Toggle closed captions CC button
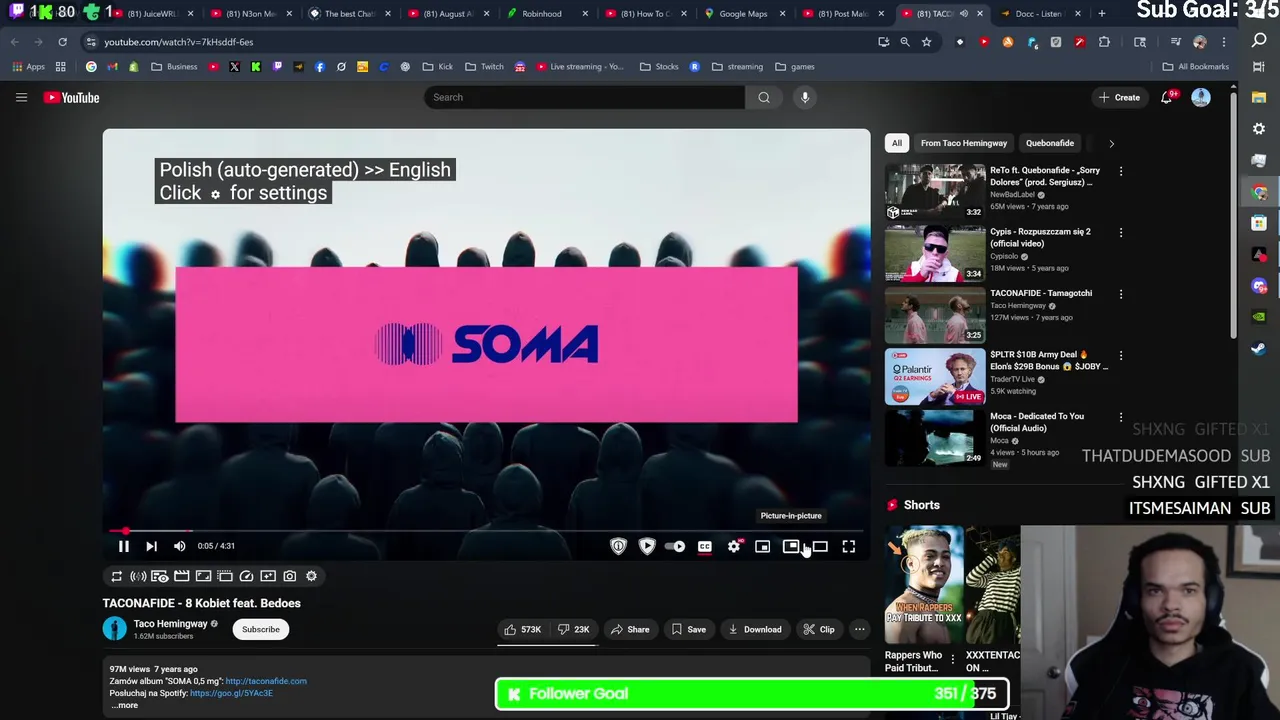Screen dimensions: 1280x720 [705, 546]
